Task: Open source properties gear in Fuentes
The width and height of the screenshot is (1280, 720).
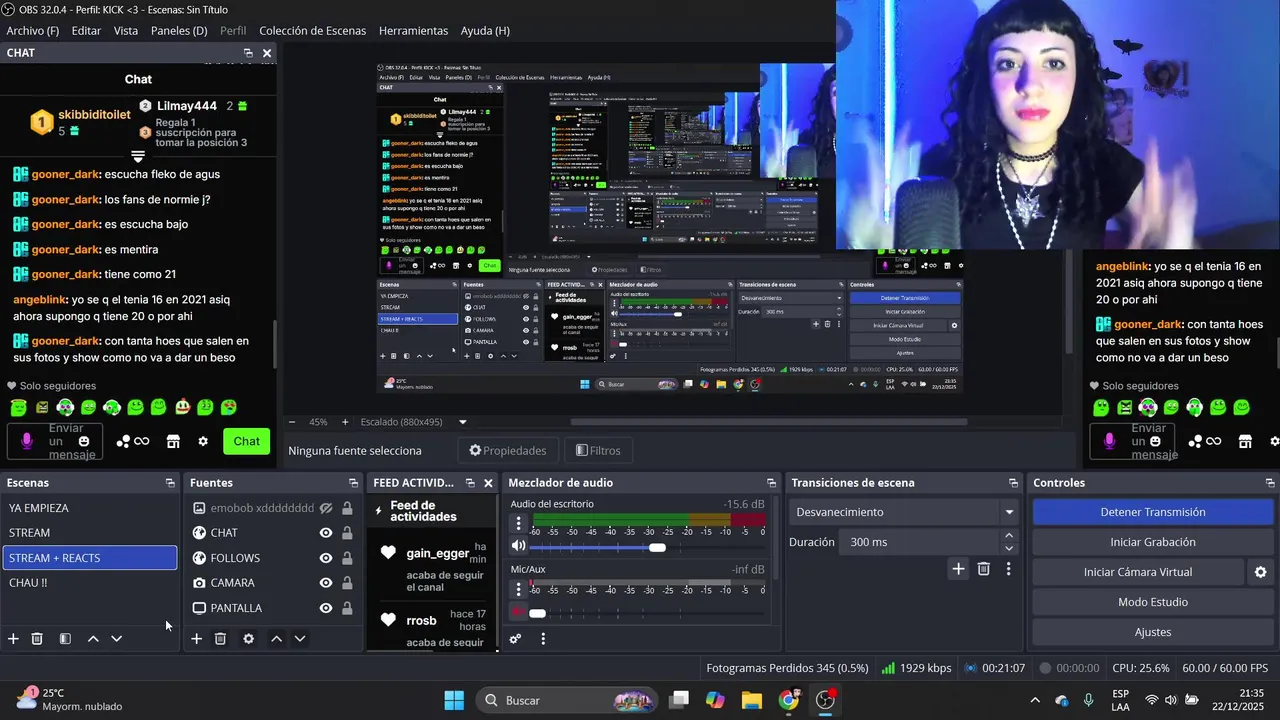Action: (249, 638)
